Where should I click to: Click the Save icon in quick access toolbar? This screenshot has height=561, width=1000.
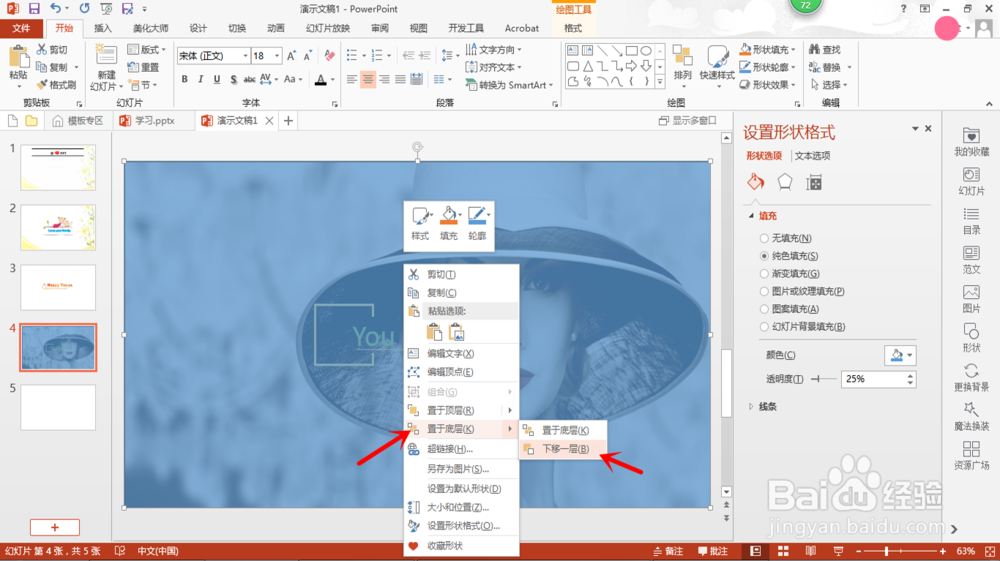click(x=34, y=8)
